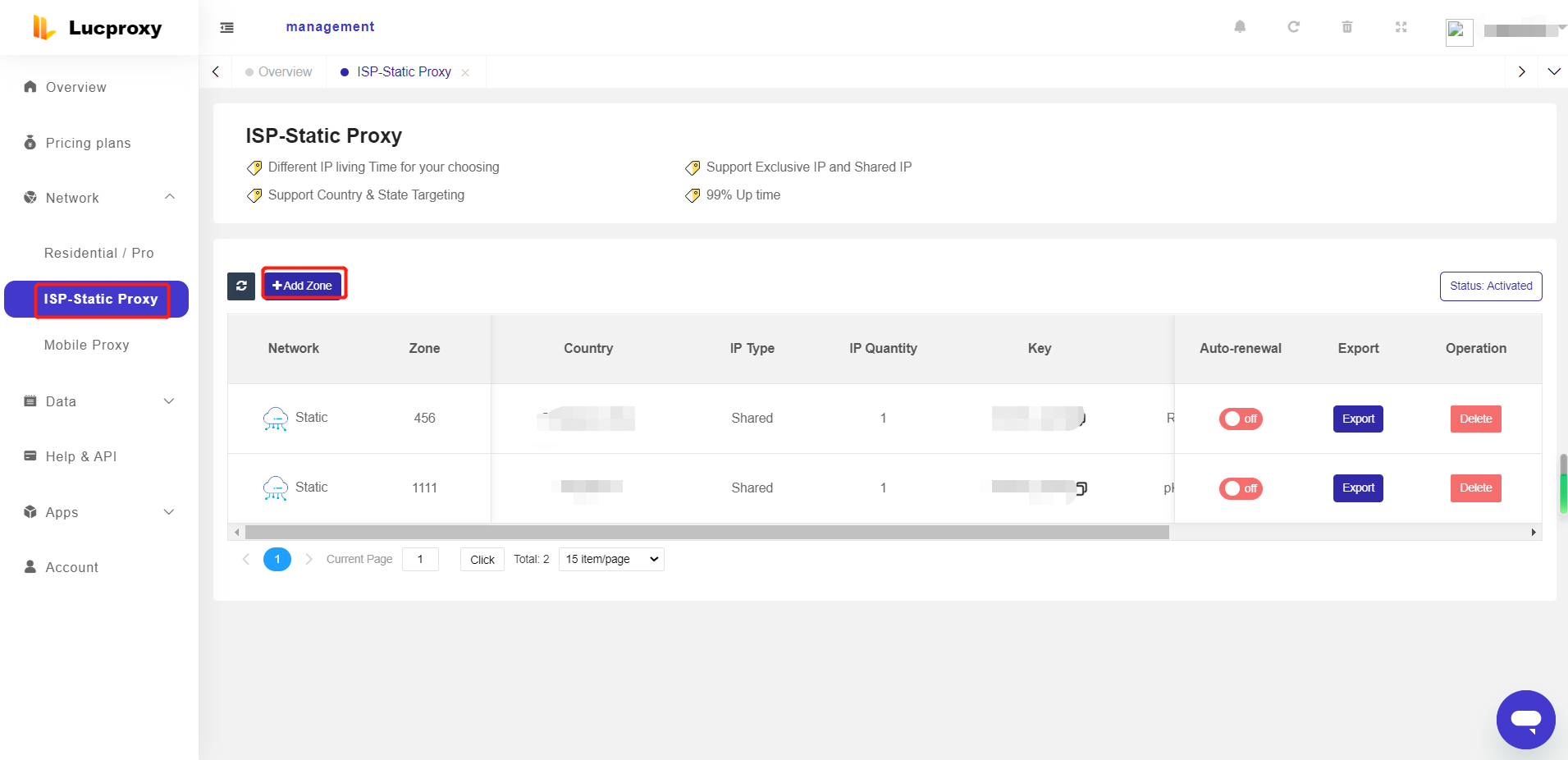Select Residential / Pro menu item
Viewport: 1568px width, 760px height.
pos(98,253)
